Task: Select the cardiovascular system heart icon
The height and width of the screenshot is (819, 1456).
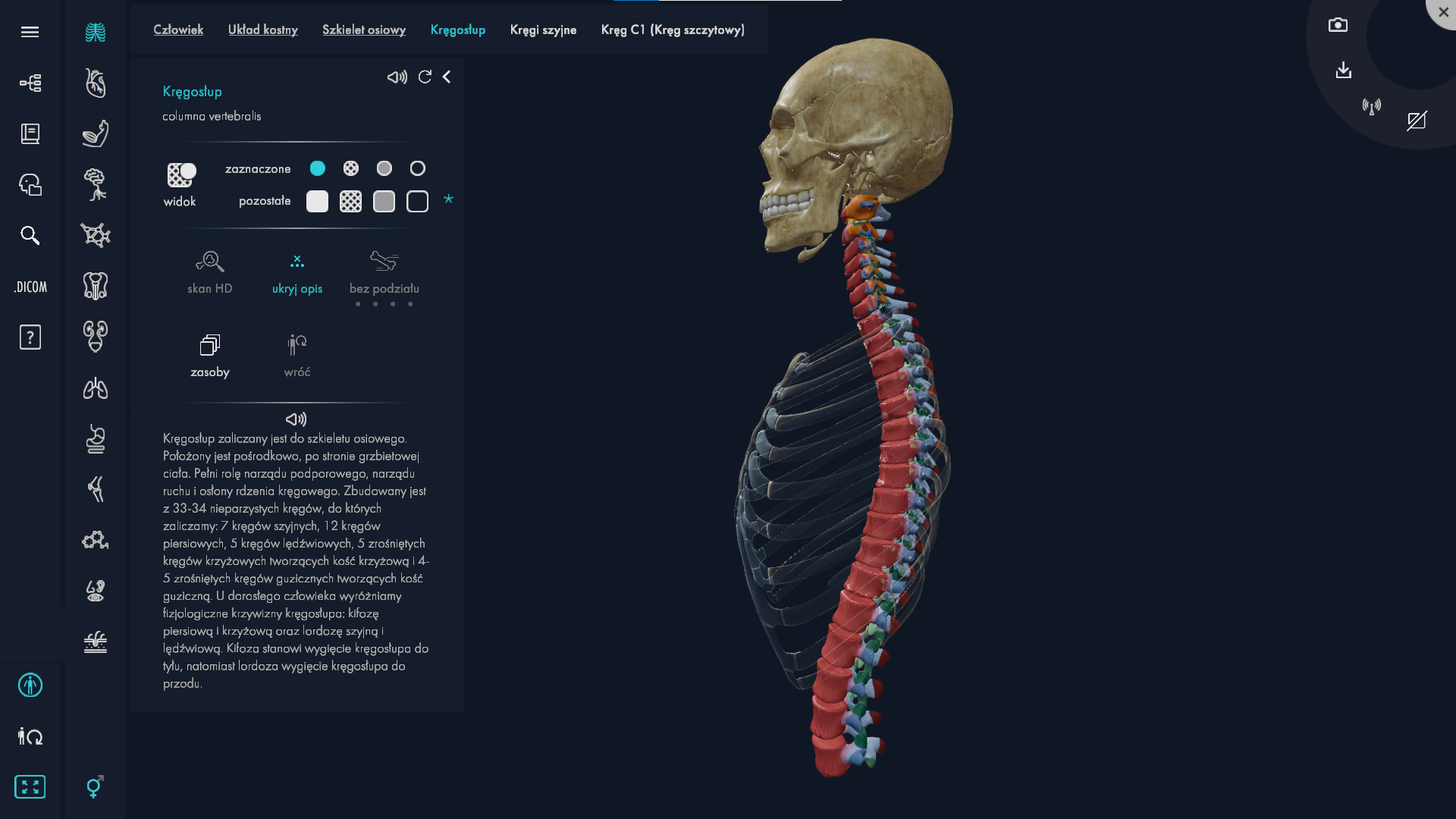Action: click(x=96, y=83)
